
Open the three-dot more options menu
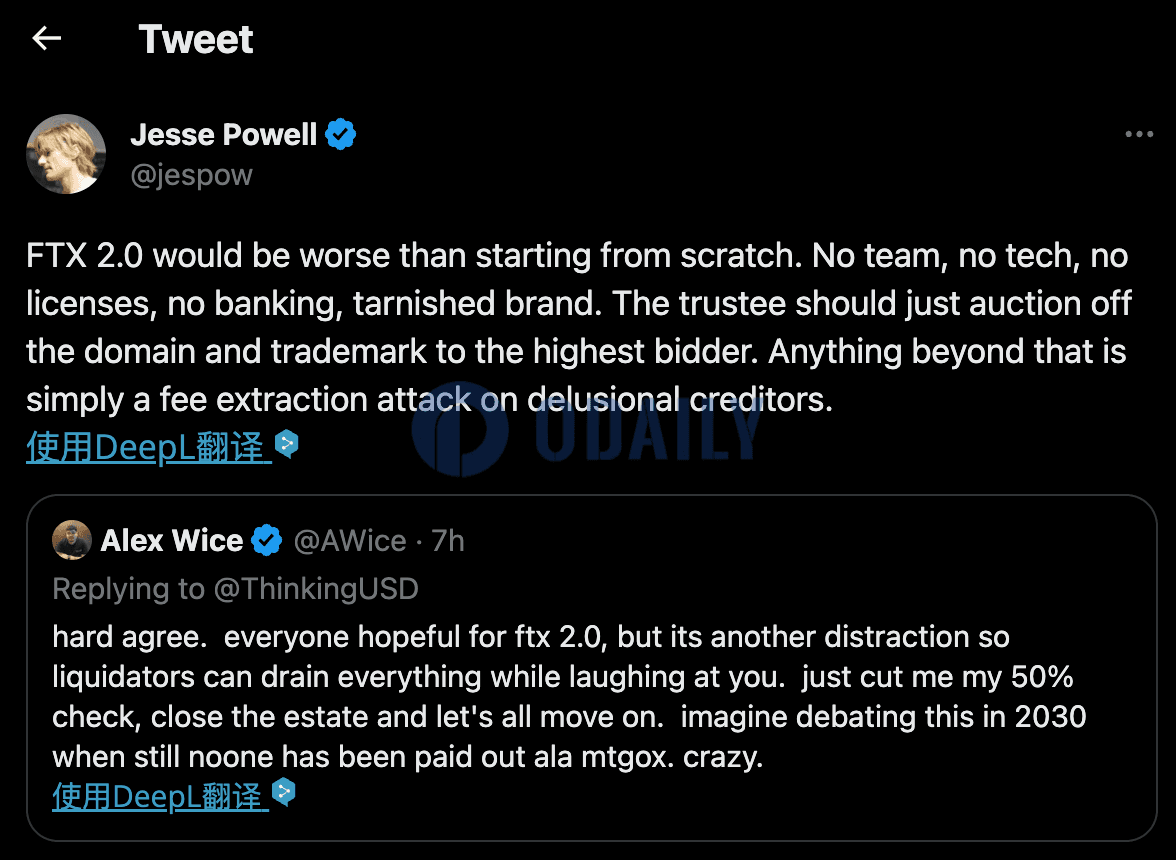(x=1138, y=134)
